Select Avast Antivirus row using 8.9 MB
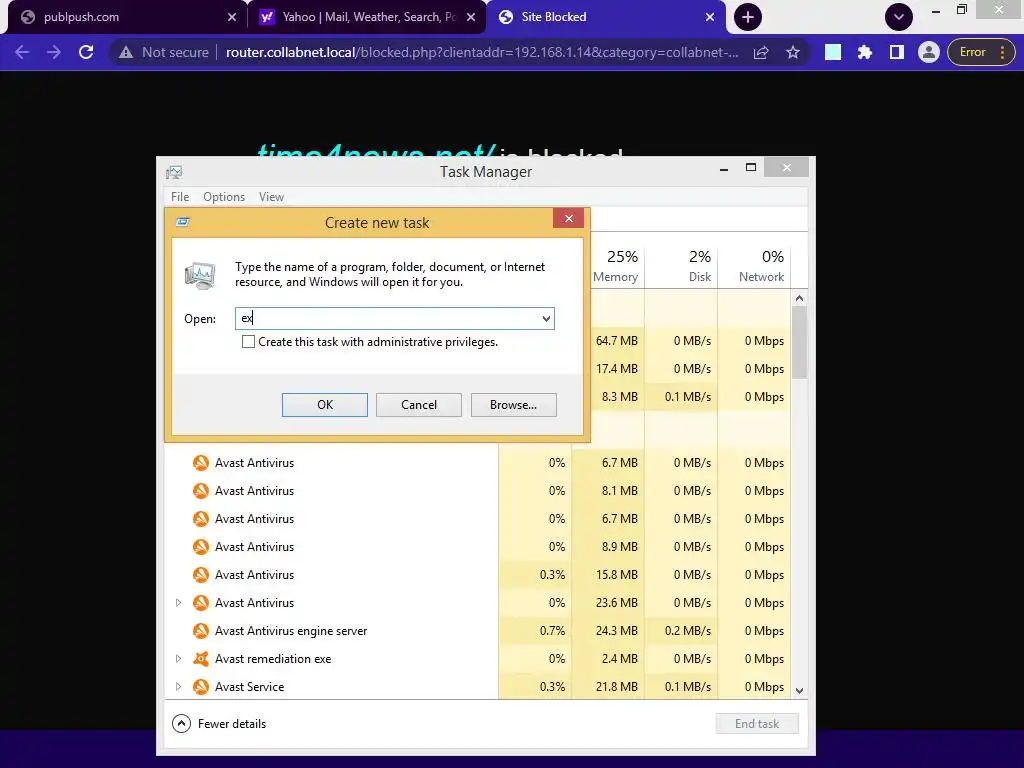Viewport: 1024px width, 768px height. click(478, 547)
